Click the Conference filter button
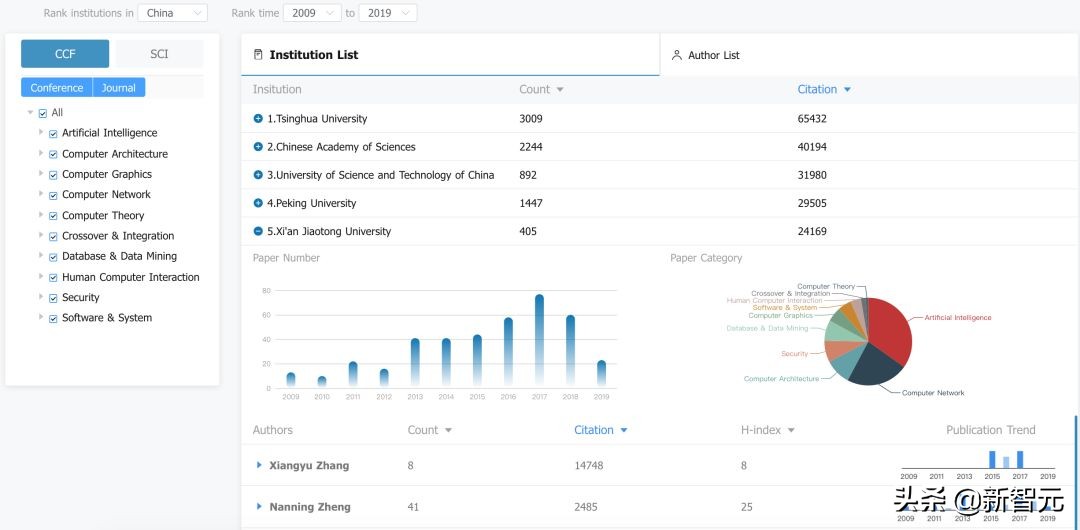The width and height of the screenshot is (1080, 530). pos(57,88)
